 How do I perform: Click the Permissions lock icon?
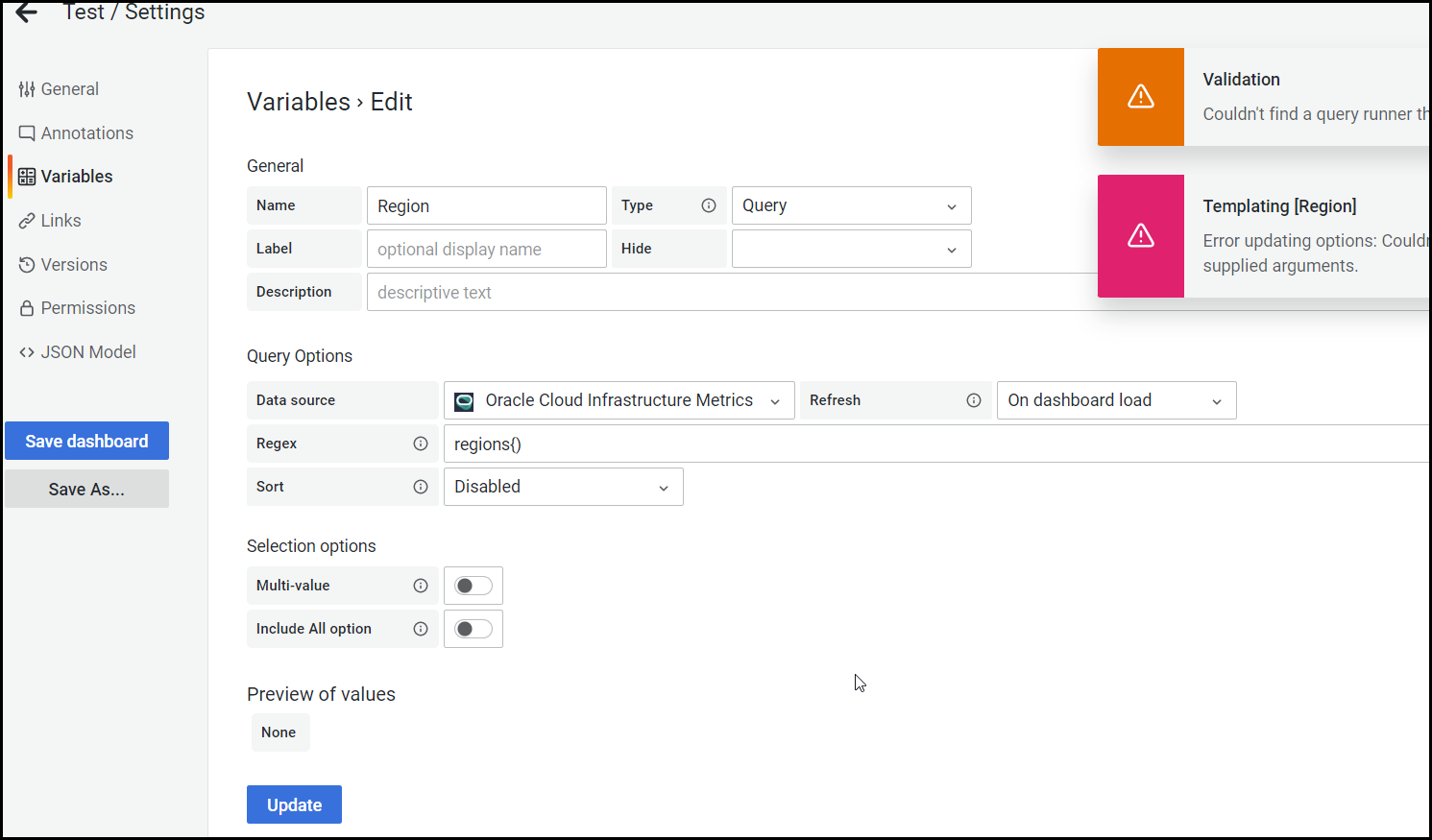click(x=27, y=307)
